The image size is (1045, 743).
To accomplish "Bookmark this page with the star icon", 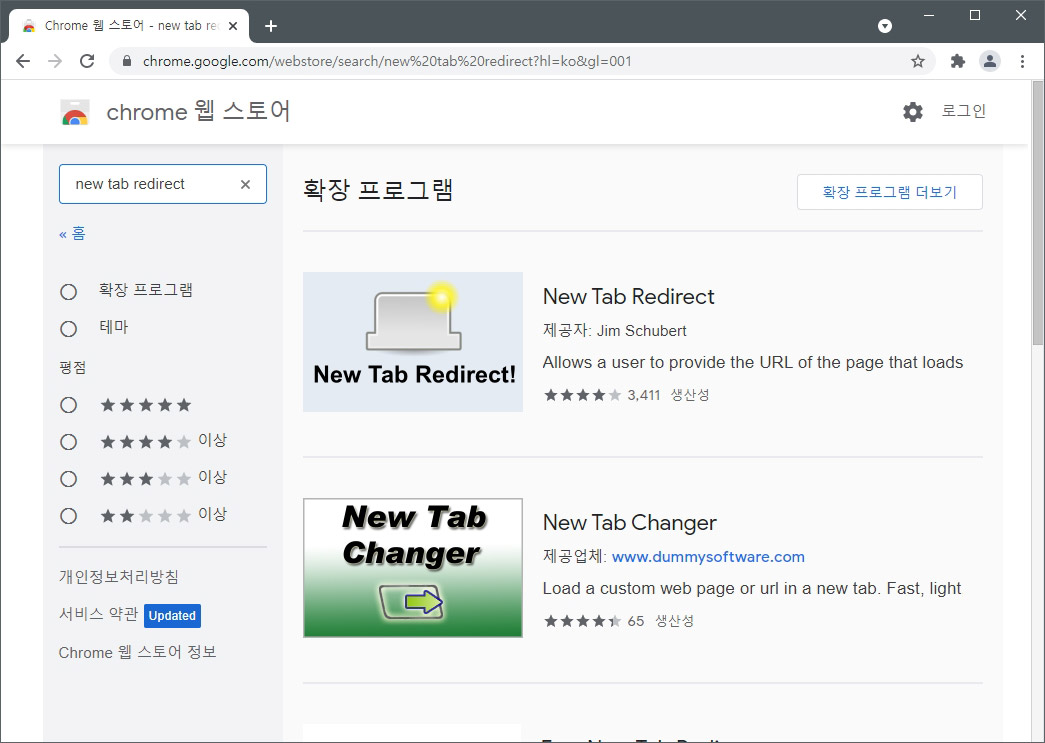I will click(918, 61).
